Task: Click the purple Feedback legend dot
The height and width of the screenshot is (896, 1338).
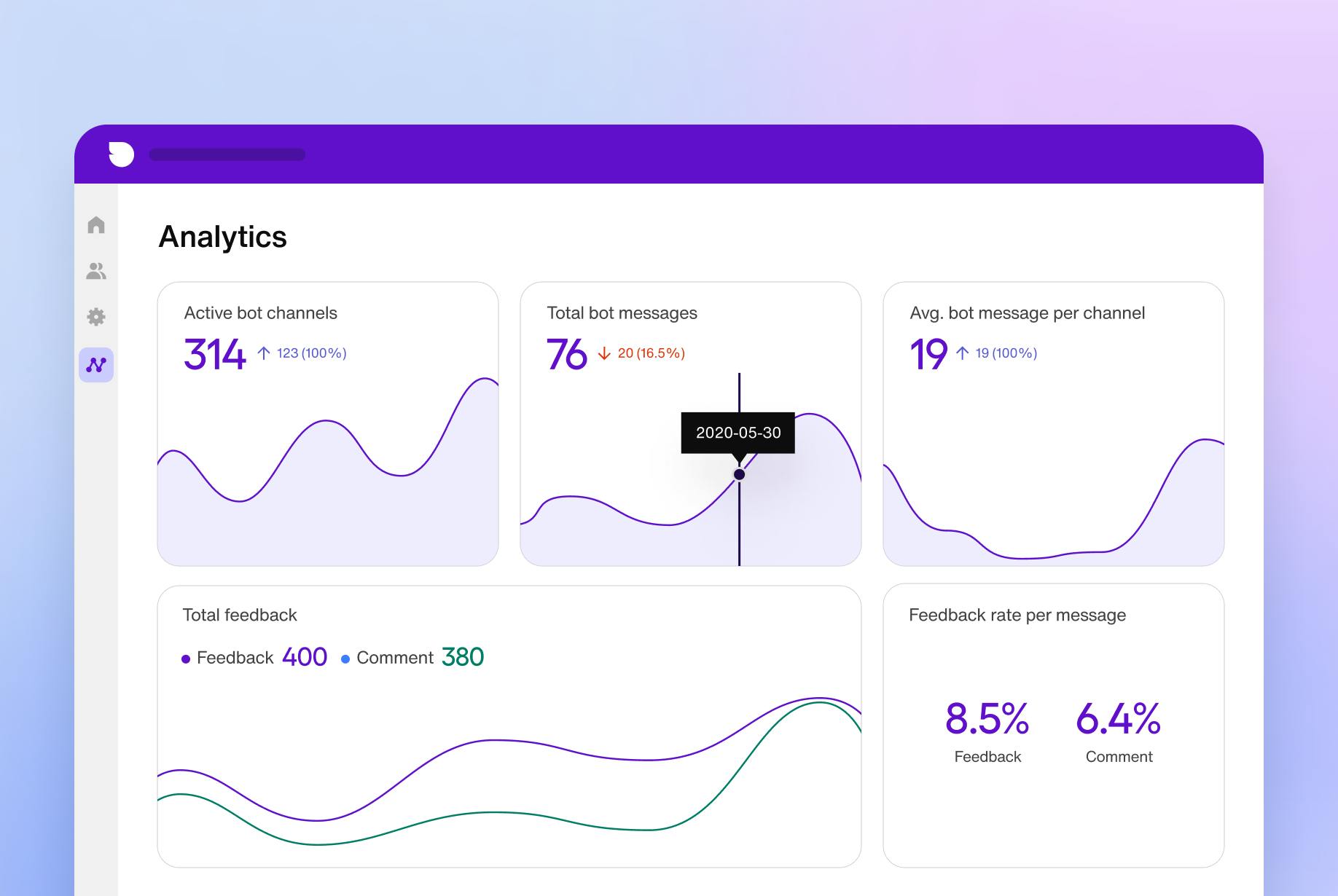Action: (186, 659)
